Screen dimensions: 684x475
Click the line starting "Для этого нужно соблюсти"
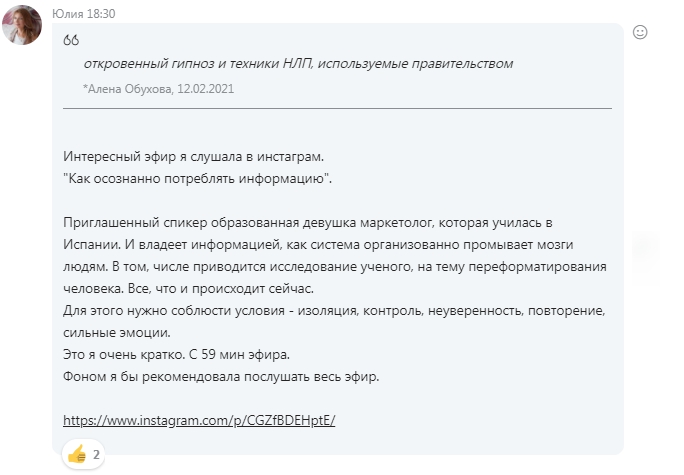335,311
